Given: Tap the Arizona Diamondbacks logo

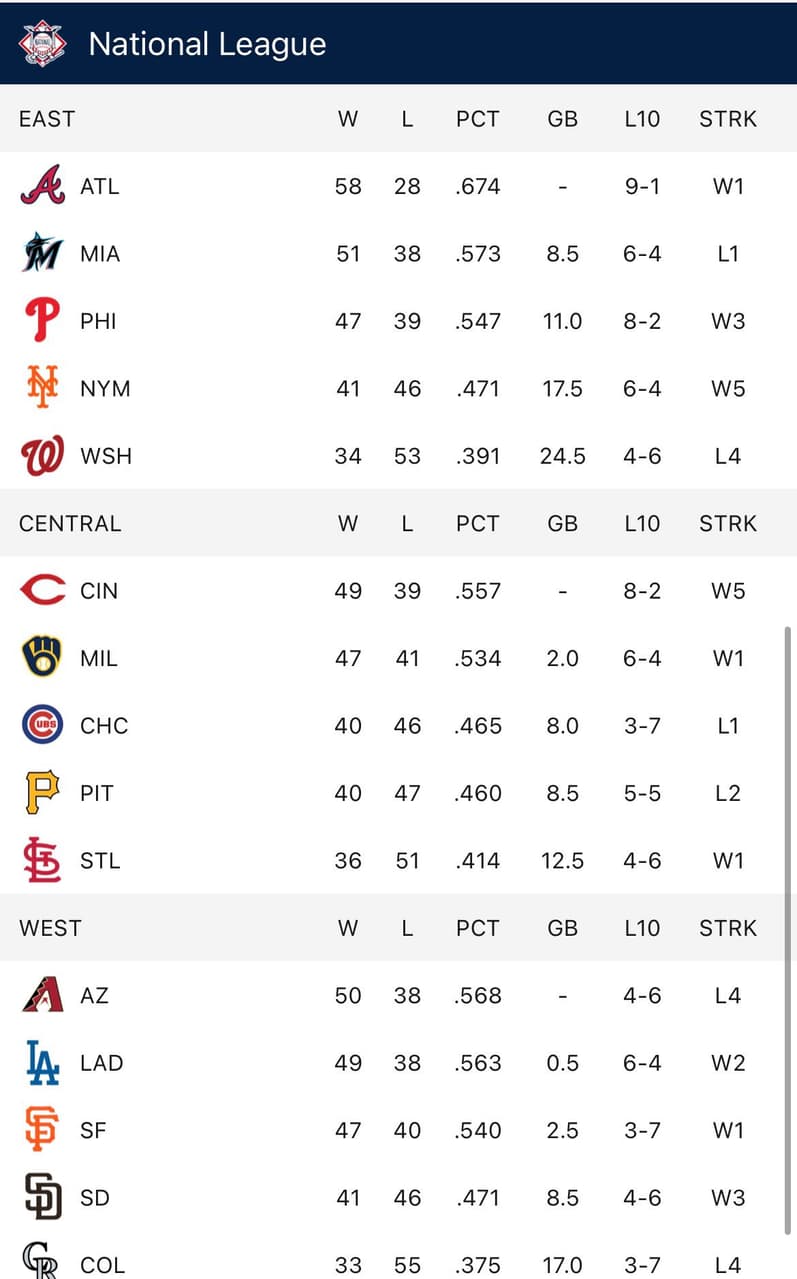Looking at the screenshot, I should [42, 995].
